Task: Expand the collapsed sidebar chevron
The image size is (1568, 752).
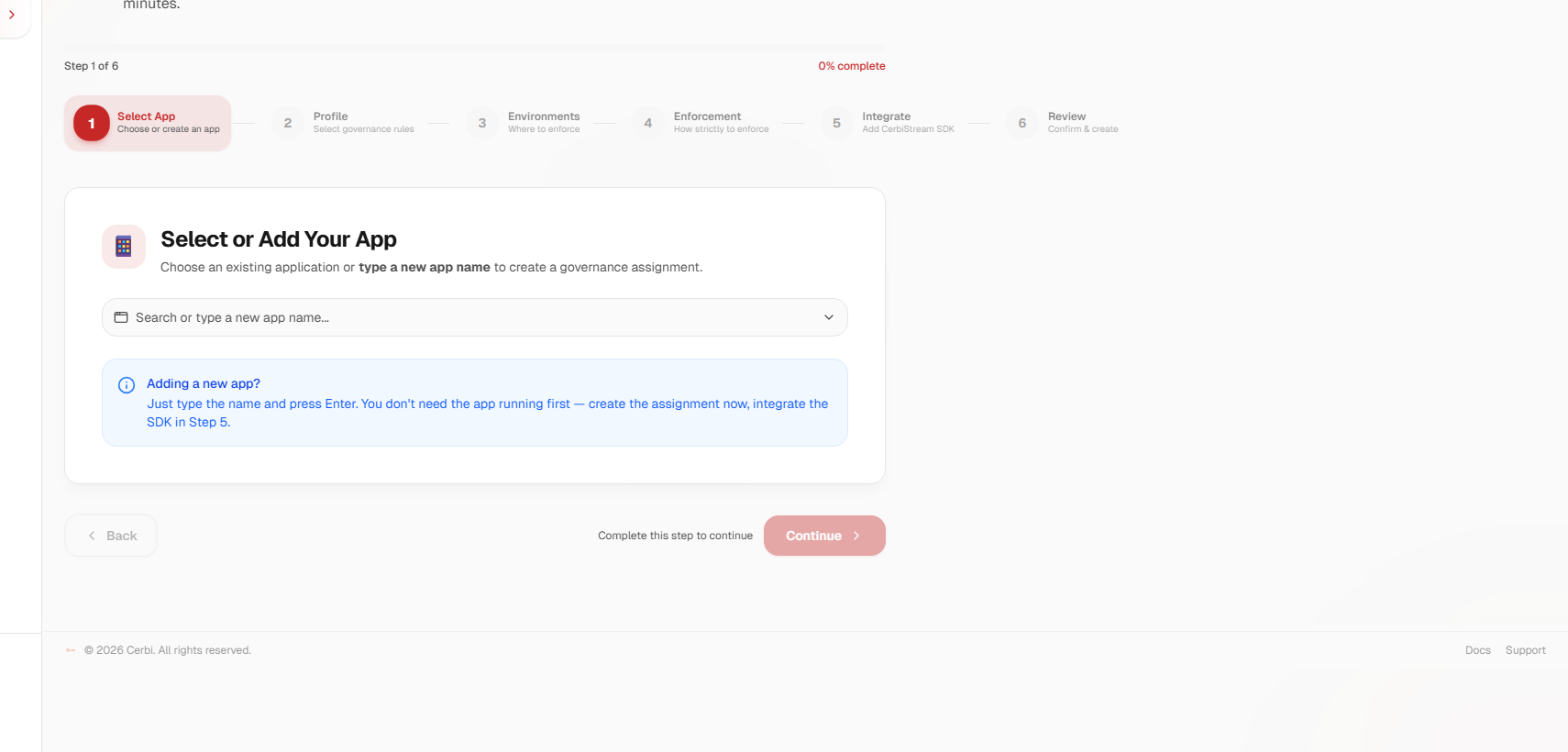Action: pyautogui.click(x=12, y=15)
